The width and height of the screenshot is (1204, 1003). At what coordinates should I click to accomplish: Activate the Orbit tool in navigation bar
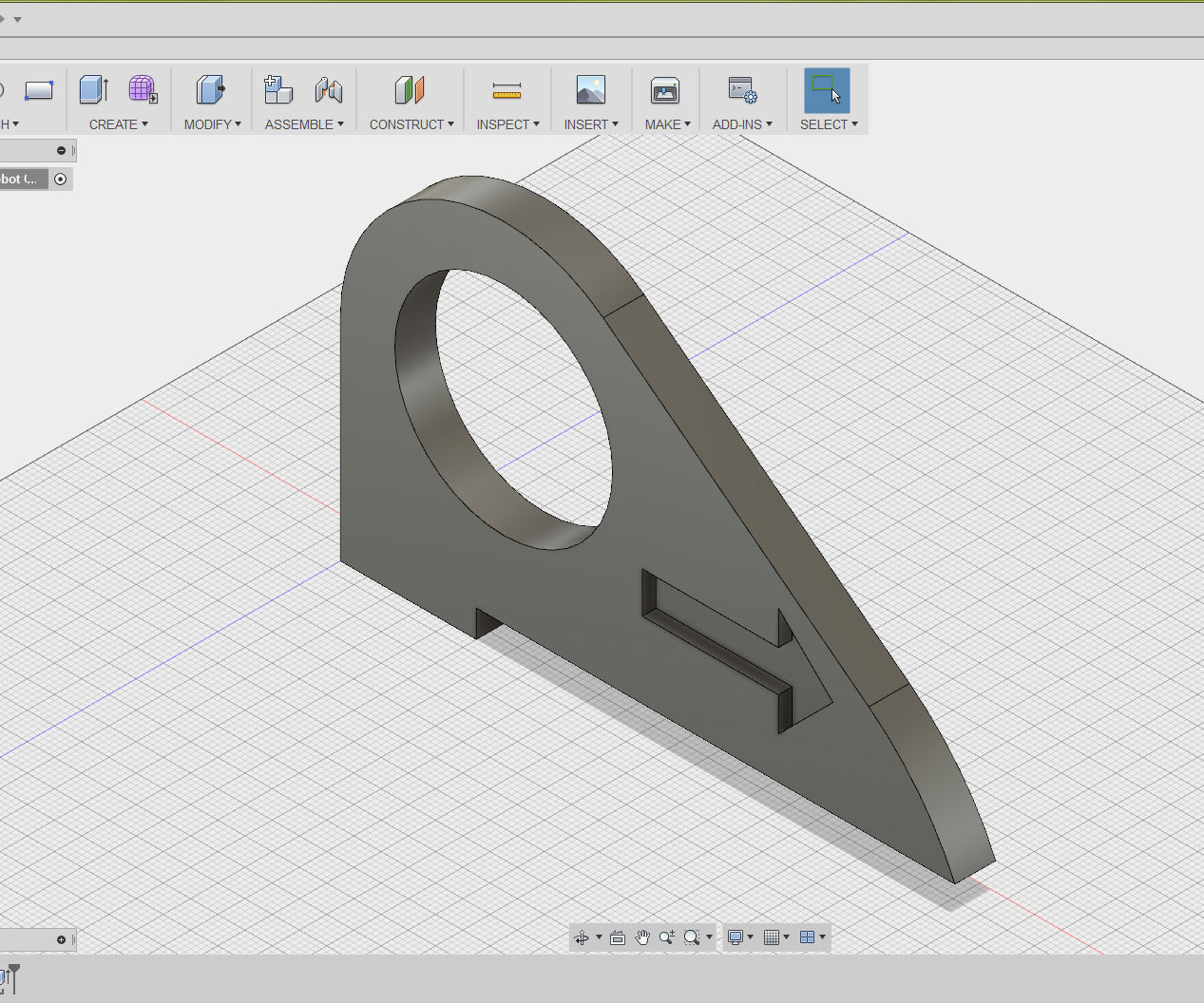click(583, 937)
